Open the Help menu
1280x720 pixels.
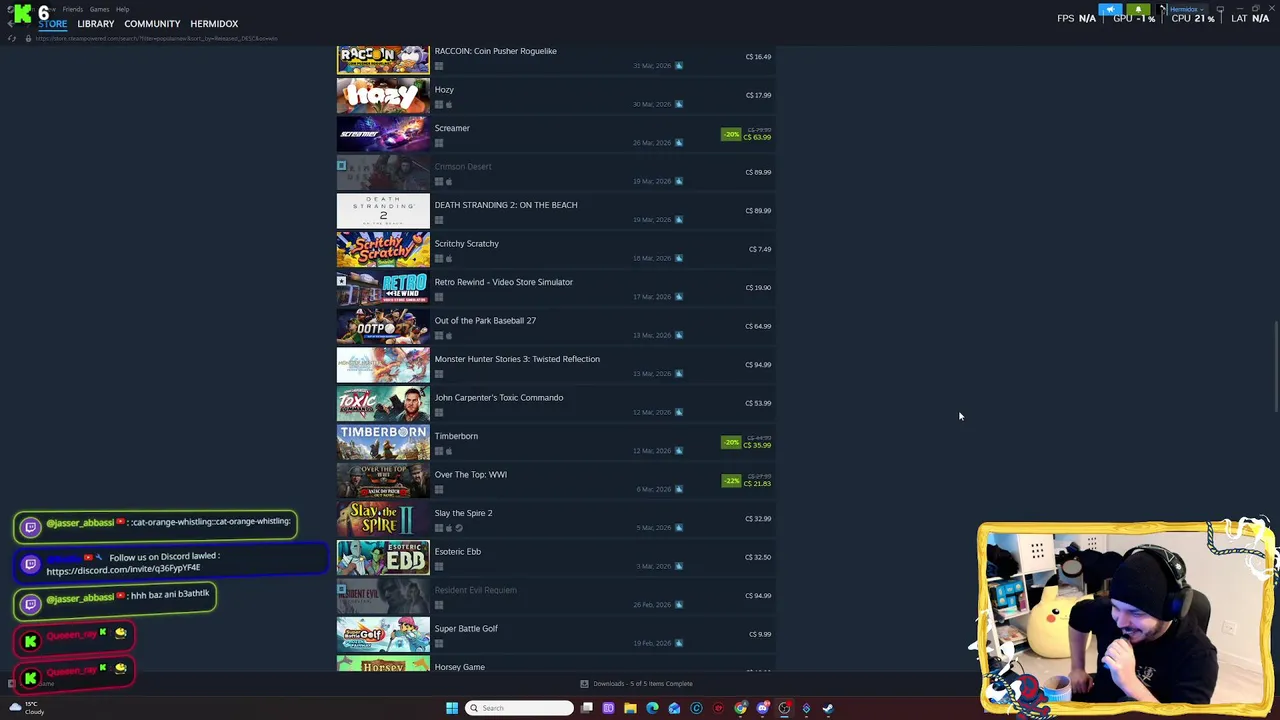coord(122,9)
